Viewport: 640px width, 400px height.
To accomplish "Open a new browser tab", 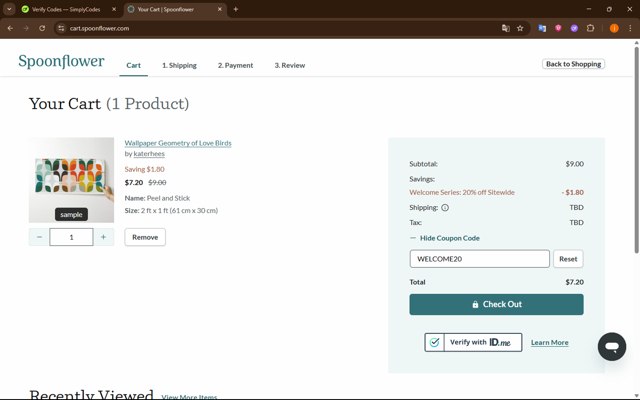I will pyautogui.click(x=236, y=9).
